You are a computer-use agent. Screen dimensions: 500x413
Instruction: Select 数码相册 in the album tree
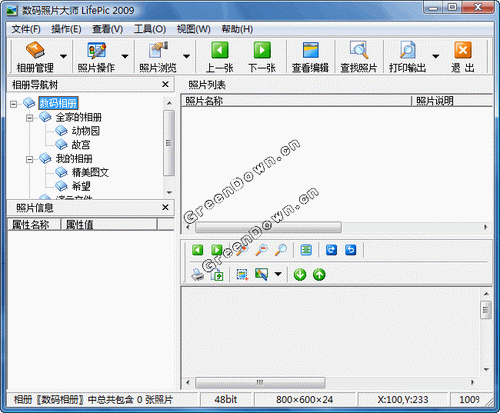pos(58,103)
